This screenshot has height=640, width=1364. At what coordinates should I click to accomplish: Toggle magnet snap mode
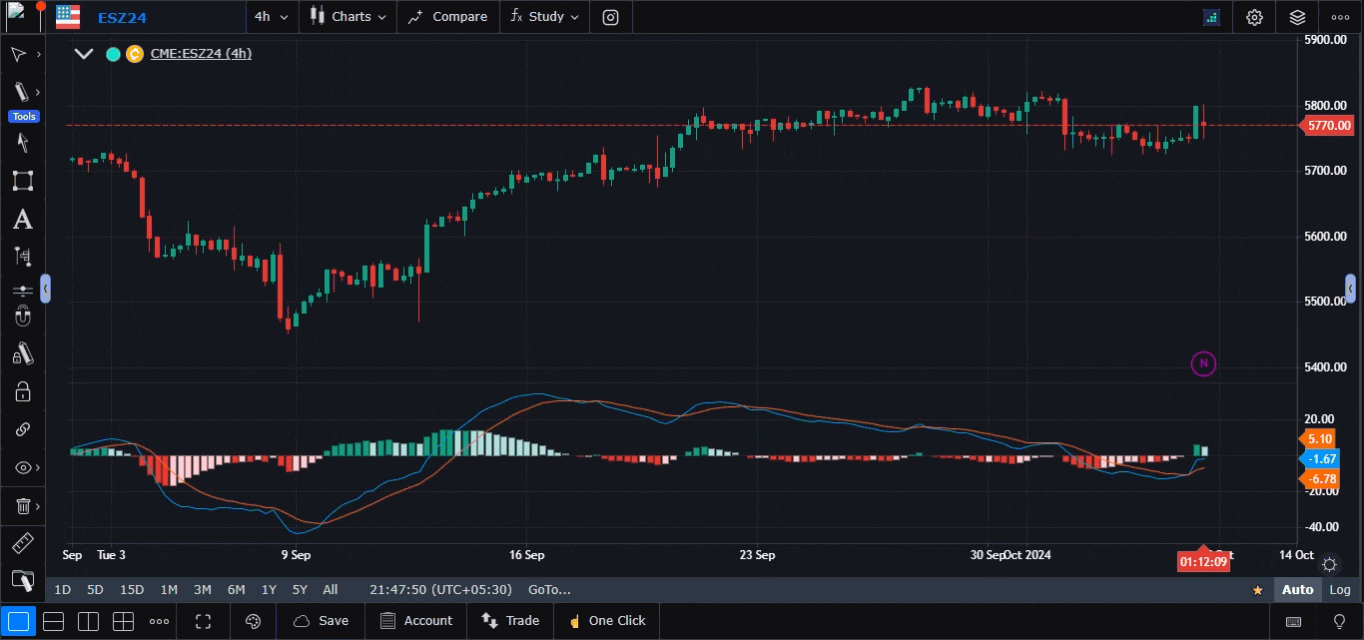[x=22, y=318]
